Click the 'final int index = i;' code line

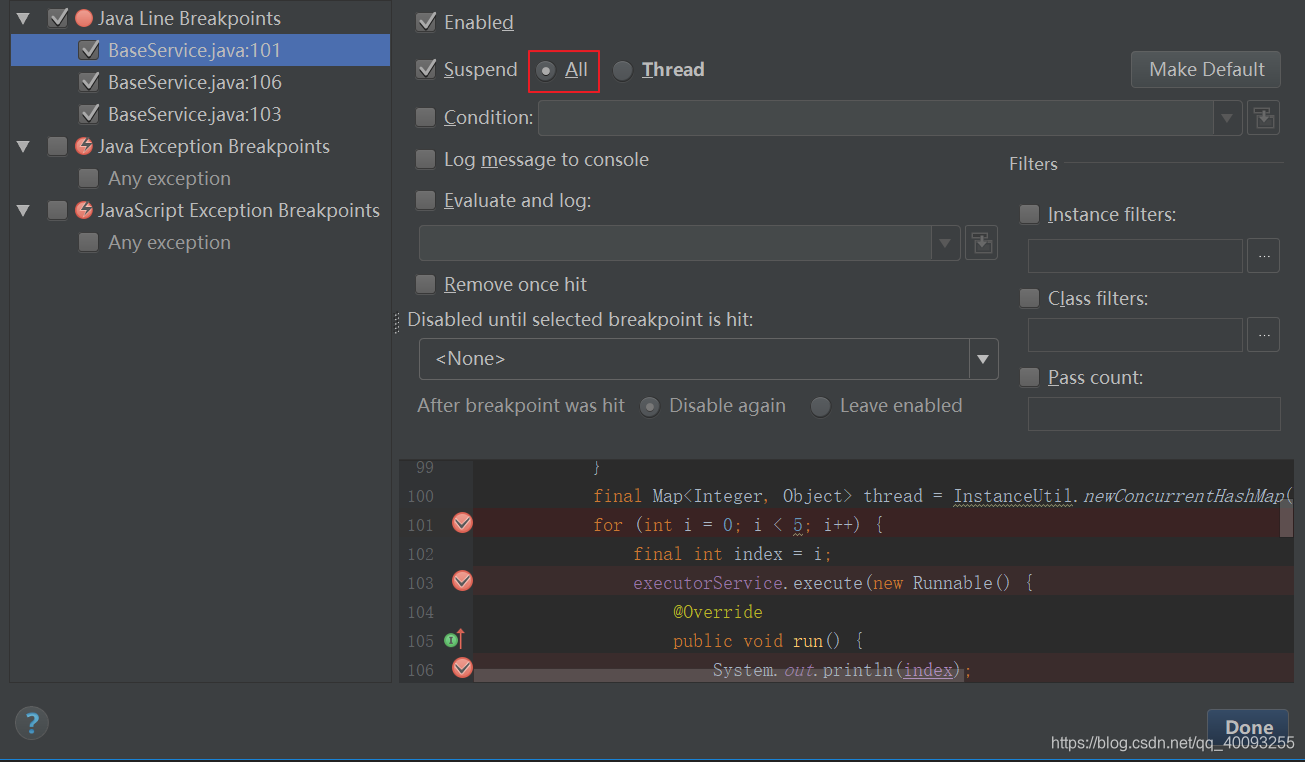point(732,554)
